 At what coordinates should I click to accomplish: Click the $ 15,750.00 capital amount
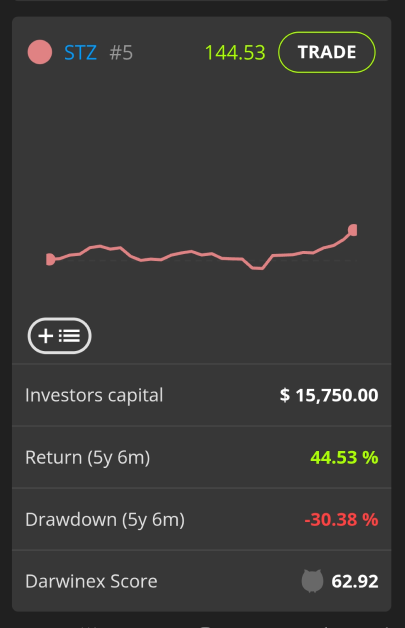click(x=329, y=395)
